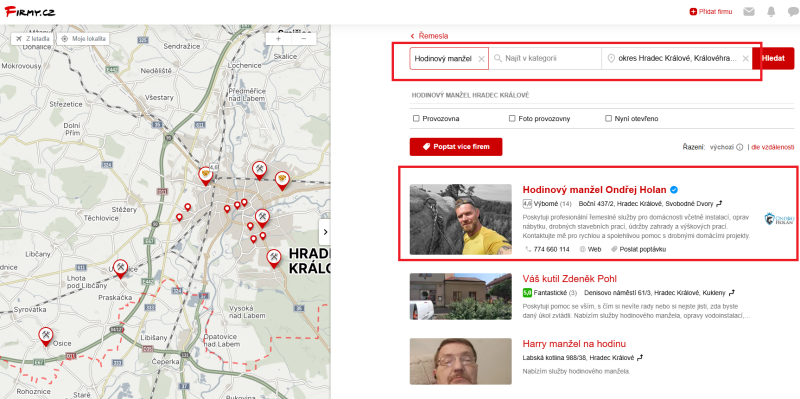Click the red Hledat search button
Screen dimensions: 800x399
point(773,59)
